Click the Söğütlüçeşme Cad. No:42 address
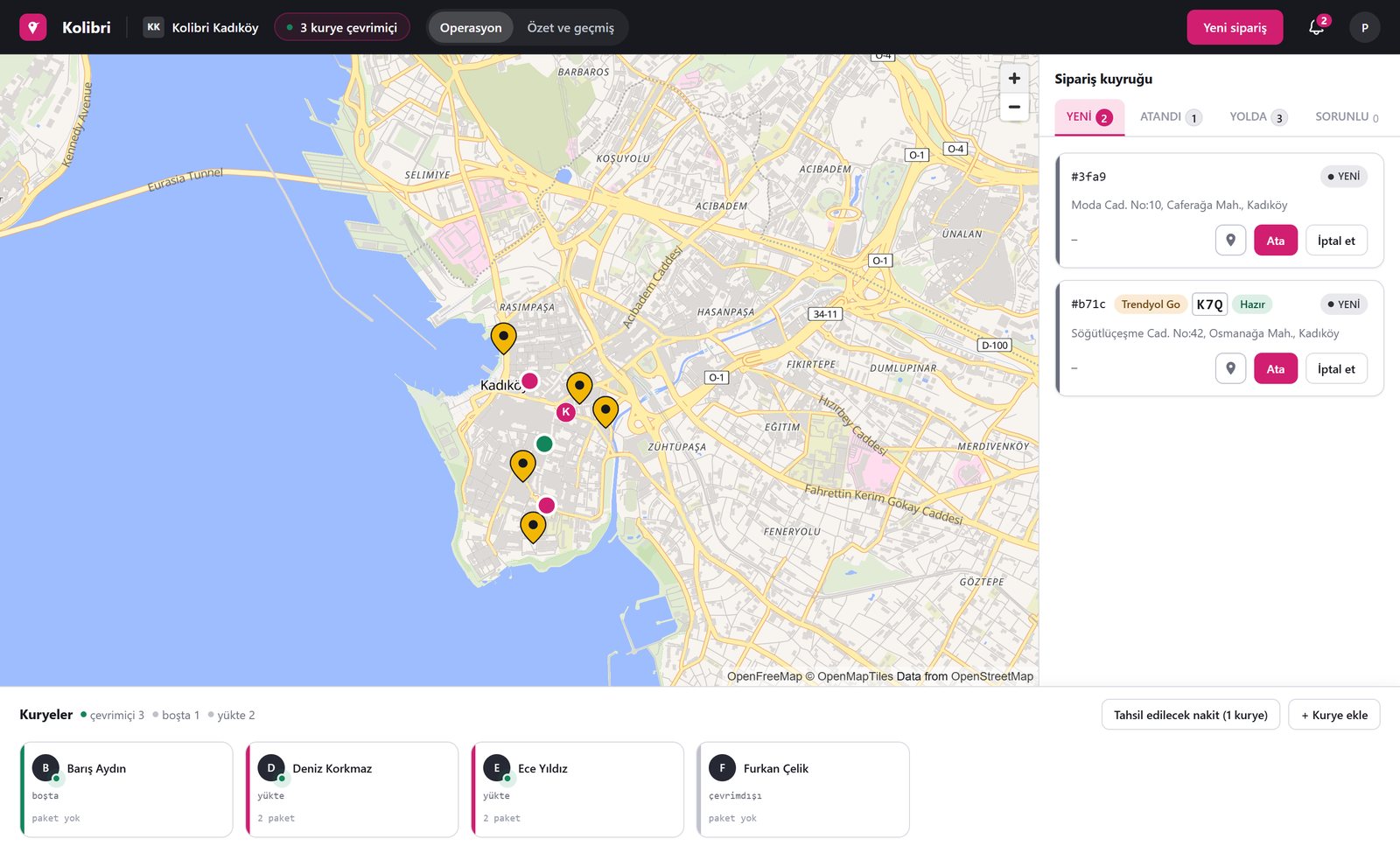 click(1205, 333)
